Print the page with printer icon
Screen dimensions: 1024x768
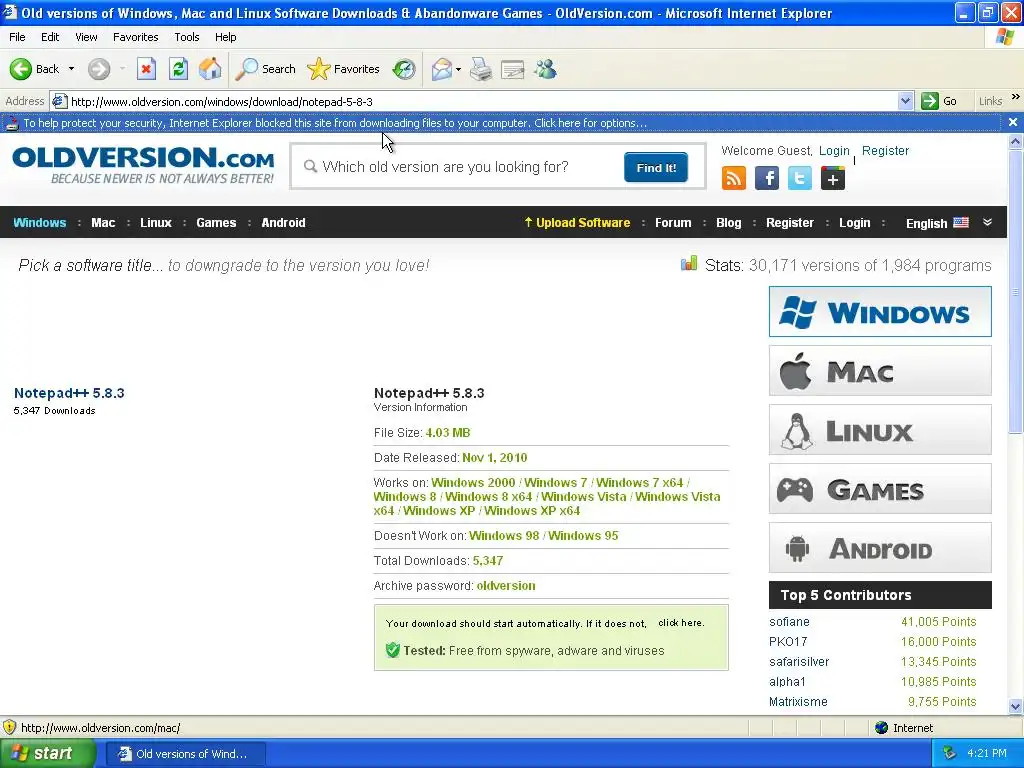pyautogui.click(x=481, y=69)
